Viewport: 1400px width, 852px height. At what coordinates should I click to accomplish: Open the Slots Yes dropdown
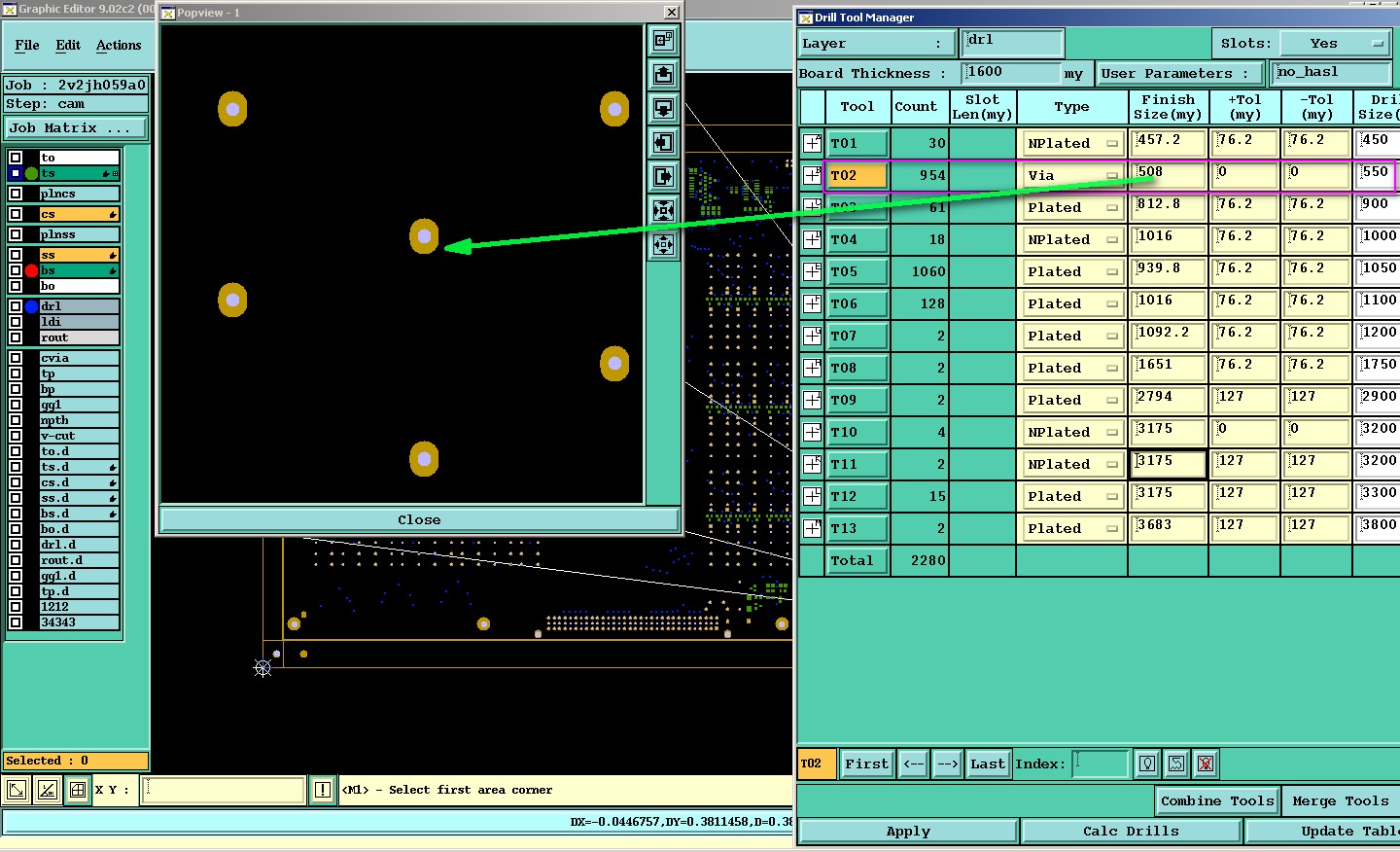click(1335, 43)
